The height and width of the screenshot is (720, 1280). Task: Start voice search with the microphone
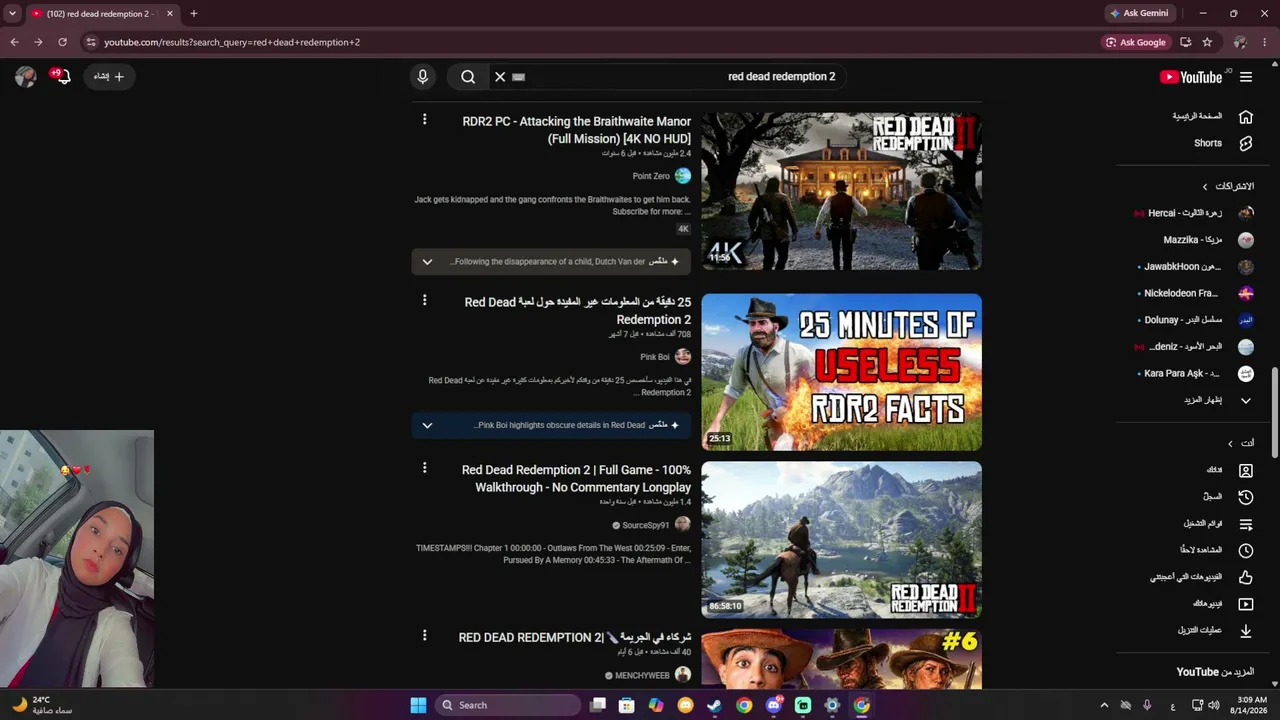point(423,77)
